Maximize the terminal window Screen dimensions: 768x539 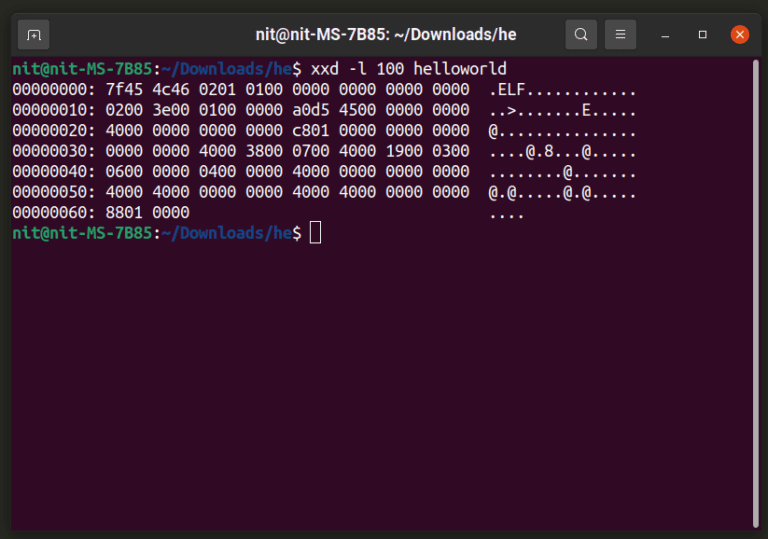702,35
